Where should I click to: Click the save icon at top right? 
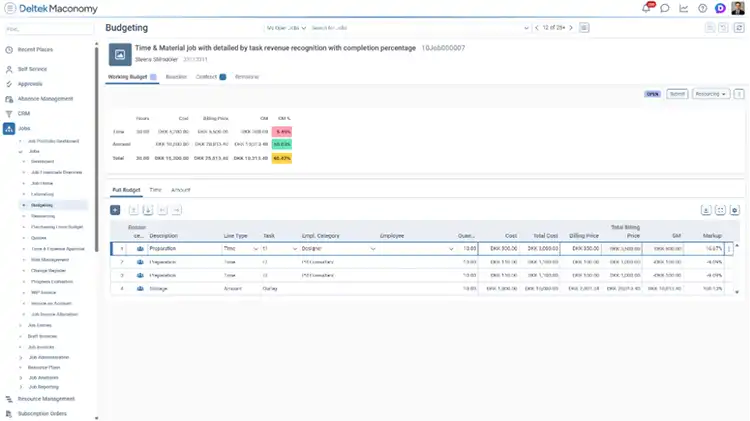click(x=710, y=28)
